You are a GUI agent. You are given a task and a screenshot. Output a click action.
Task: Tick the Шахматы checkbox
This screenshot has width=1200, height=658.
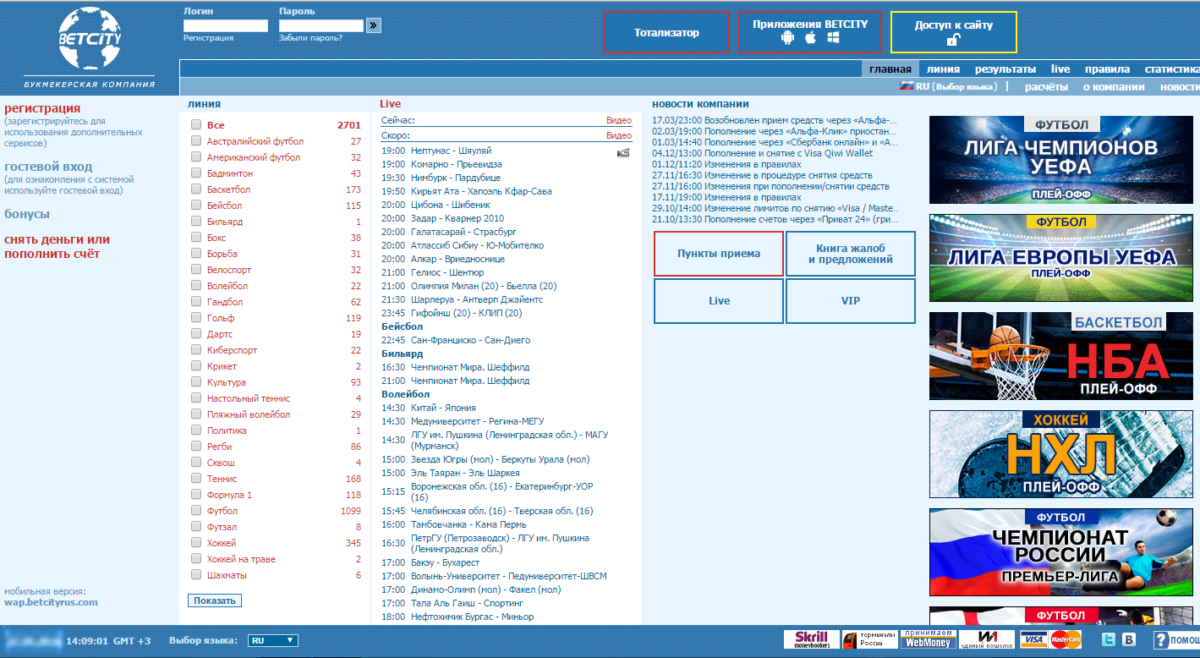196,575
